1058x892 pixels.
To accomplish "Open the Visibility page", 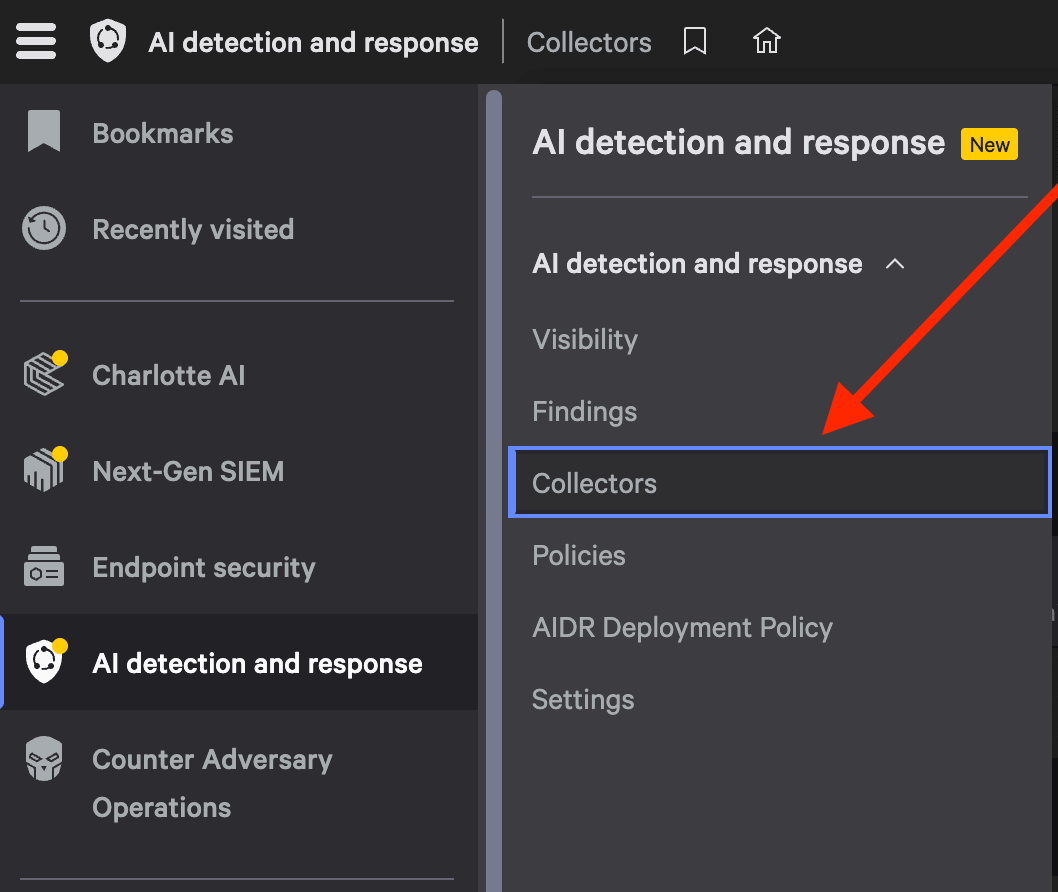I will 584,339.
